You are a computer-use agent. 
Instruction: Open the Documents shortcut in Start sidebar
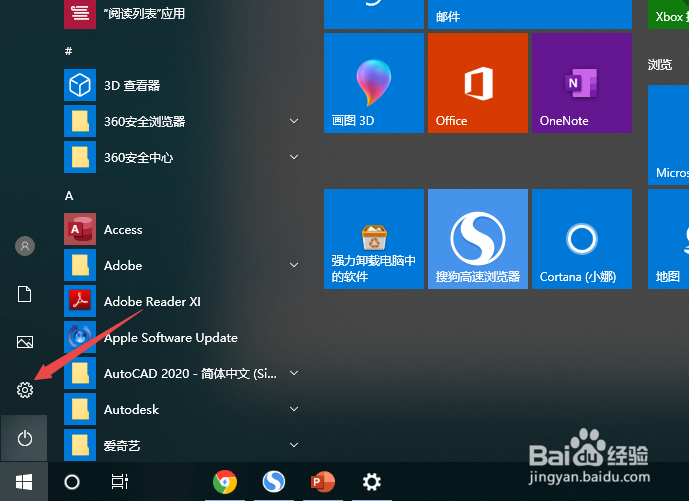25,294
